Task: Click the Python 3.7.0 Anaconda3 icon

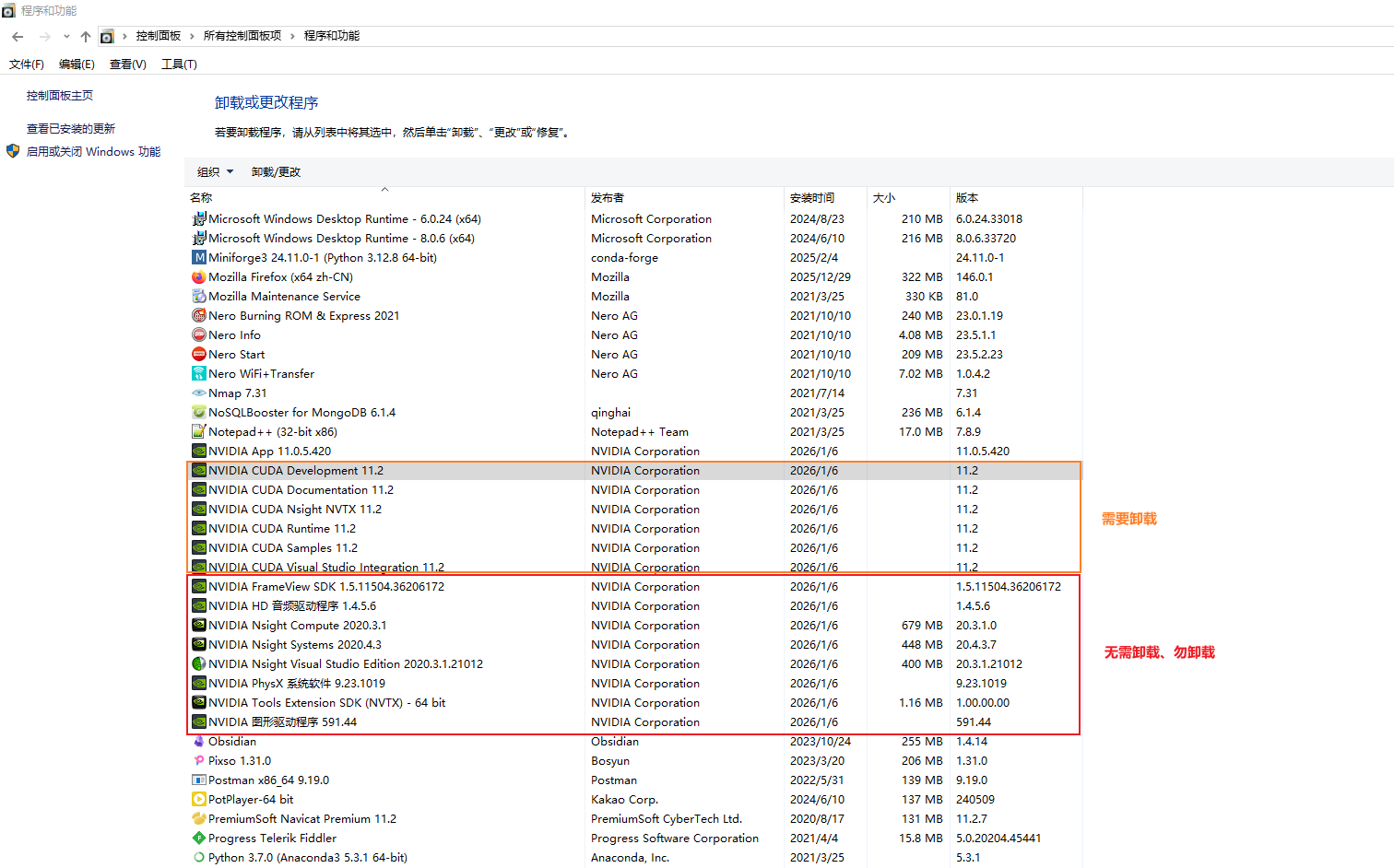Action: (198, 858)
